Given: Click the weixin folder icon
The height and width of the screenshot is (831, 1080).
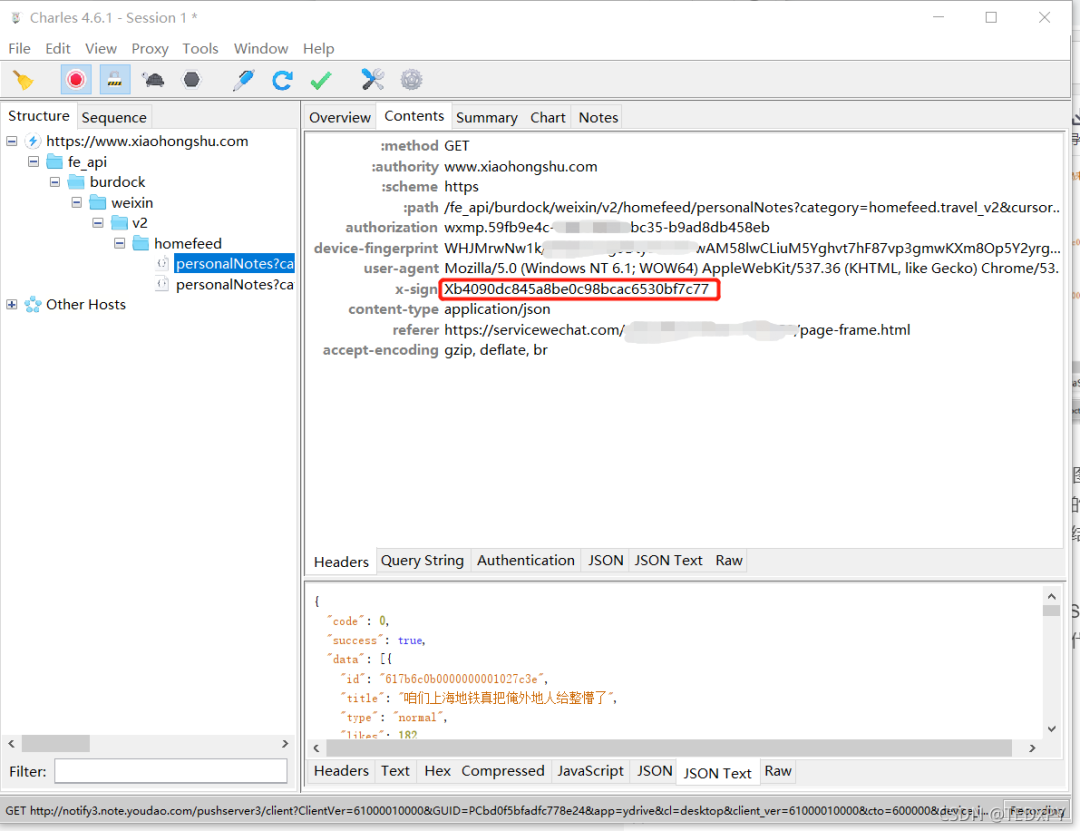Looking at the screenshot, I should (98, 203).
